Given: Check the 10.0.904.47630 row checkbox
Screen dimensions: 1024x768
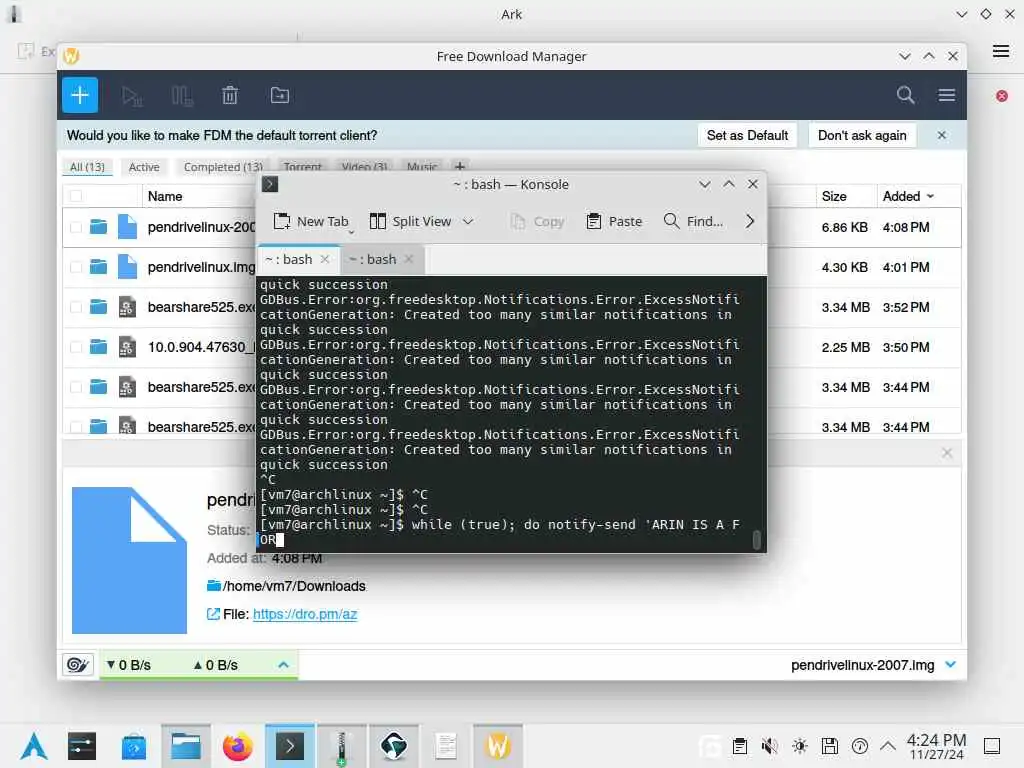Looking at the screenshot, I should (x=76, y=347).
